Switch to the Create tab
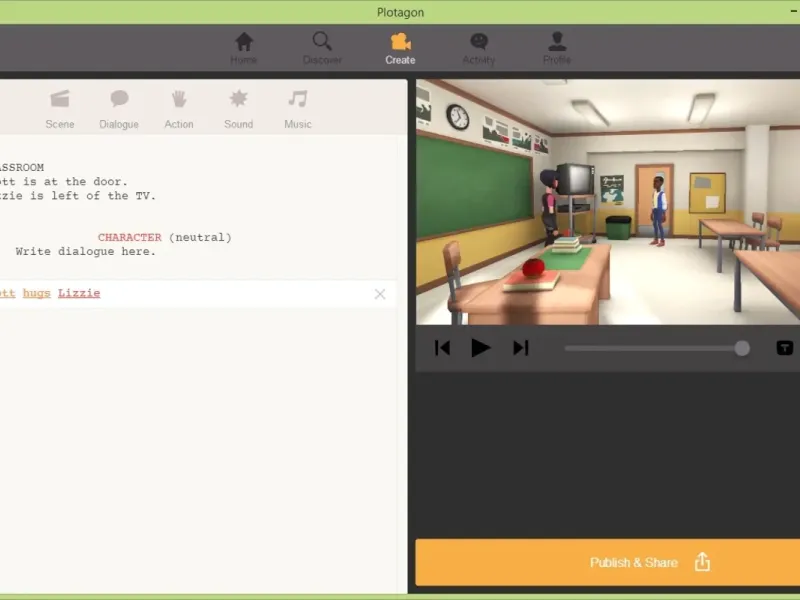Screen dimensions: 800x600 tap(401, 48)
